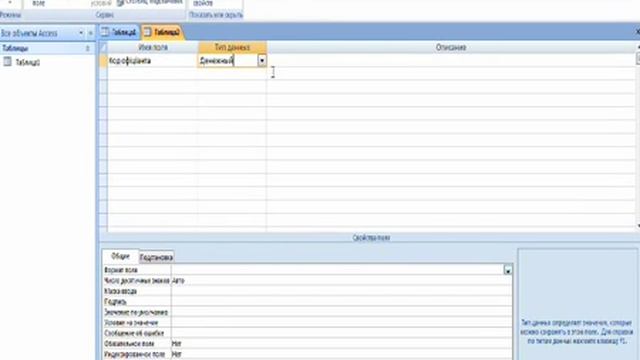Click the Тип данных column header
Screen dimensions: 640x360
(232, 47)
